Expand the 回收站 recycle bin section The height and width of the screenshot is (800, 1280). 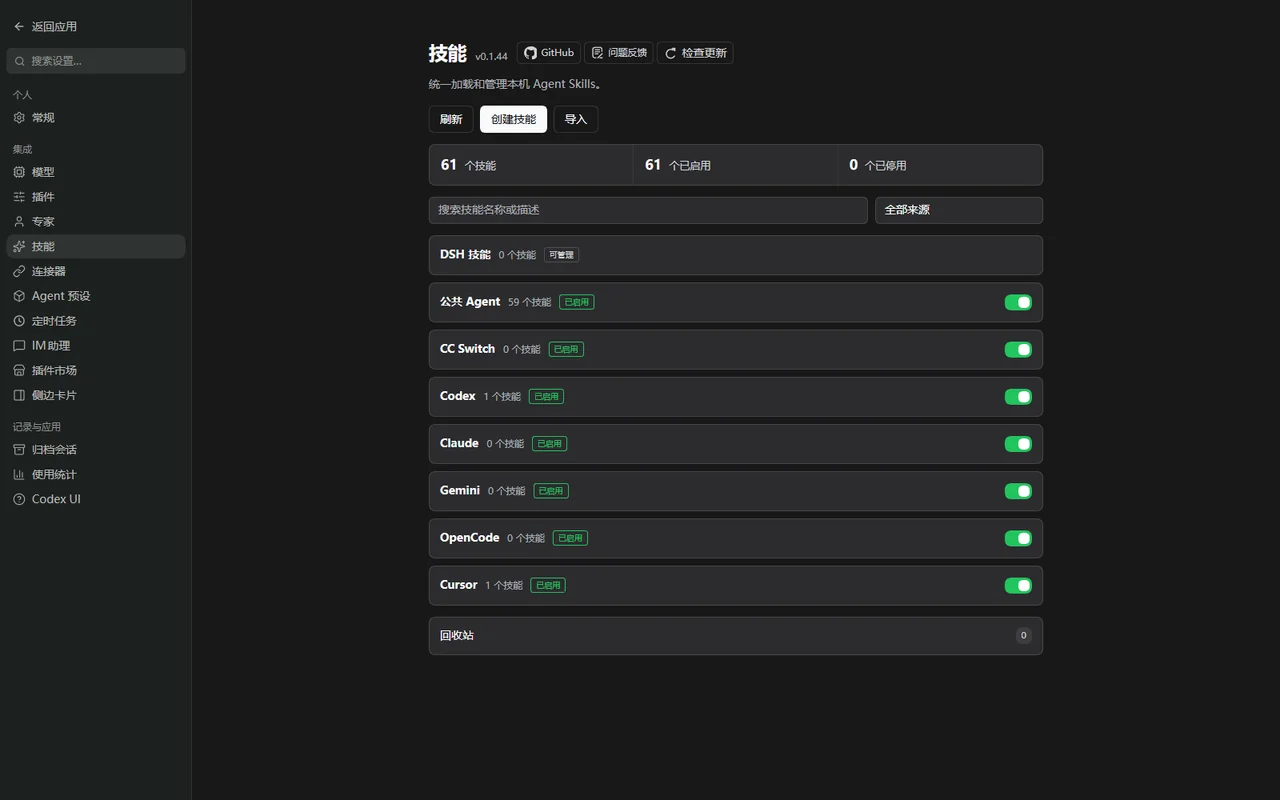(736, 636)
